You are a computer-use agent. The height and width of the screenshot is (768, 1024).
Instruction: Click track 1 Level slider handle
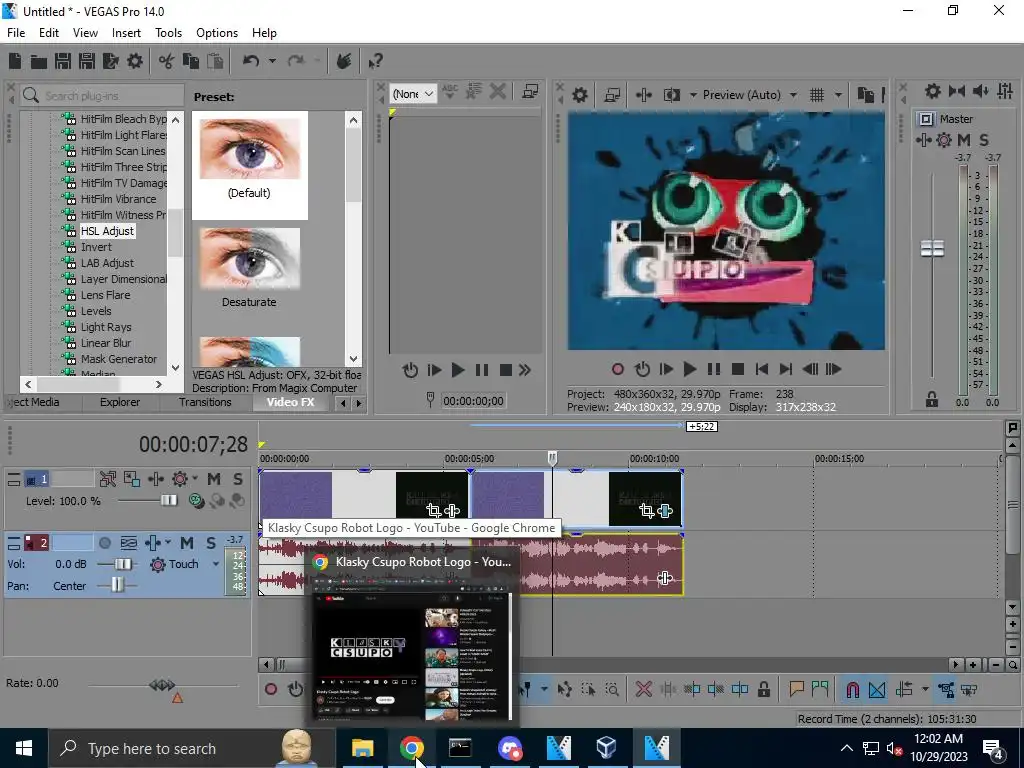tap(168, 501)
